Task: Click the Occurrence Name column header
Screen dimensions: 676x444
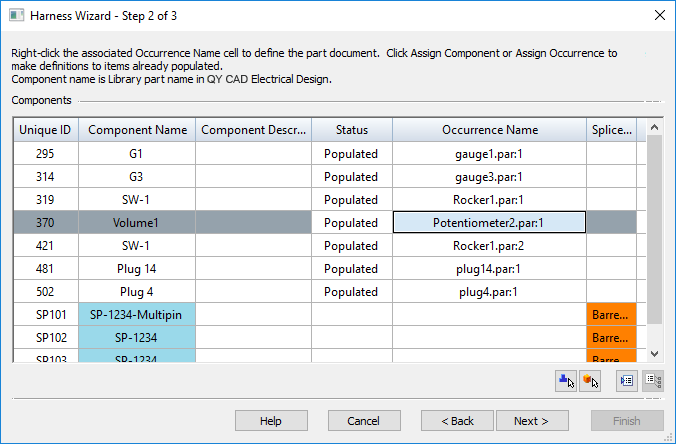Action: click(489, 130)
